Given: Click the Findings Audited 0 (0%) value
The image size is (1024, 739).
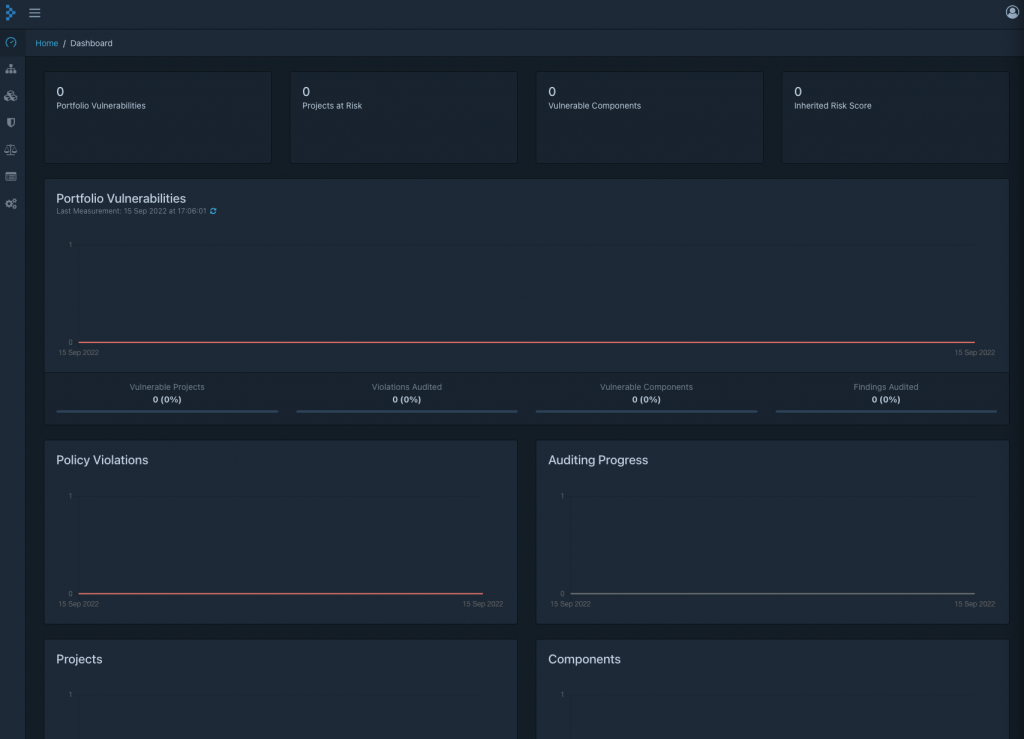Looking at the screenshot, I should (886, 400).
